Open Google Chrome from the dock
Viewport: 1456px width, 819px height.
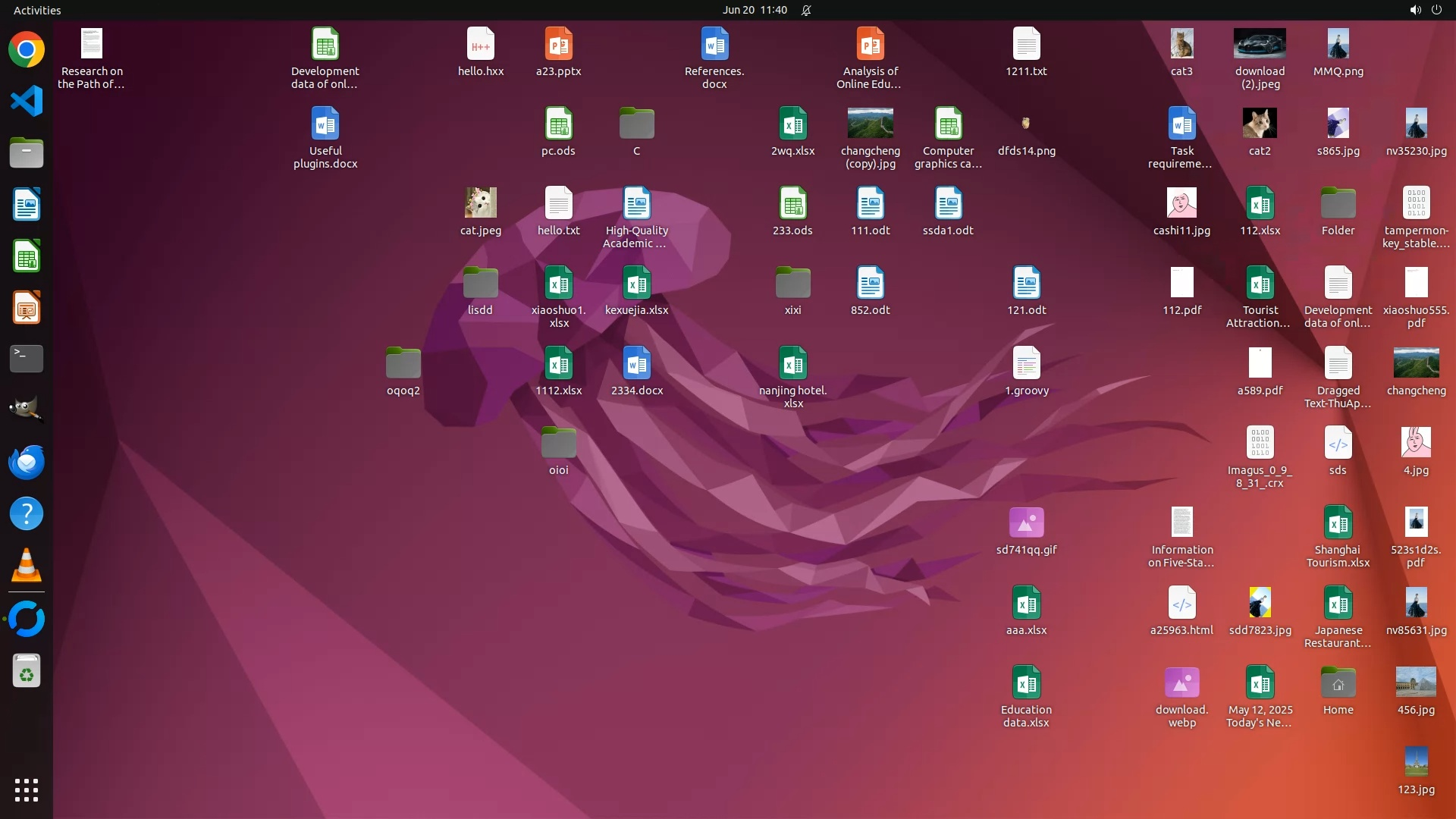click(x=27, y=50)
